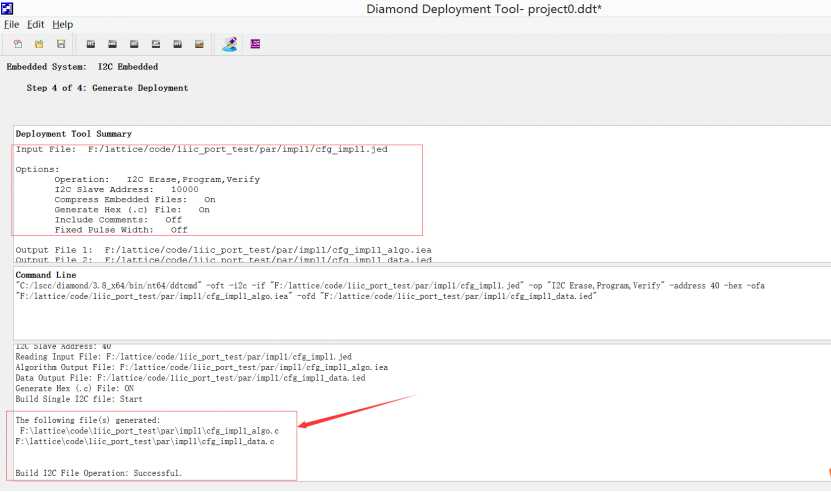831x492 pixels.
Task: Click the first black chip icon after Save
Action: 91,44
